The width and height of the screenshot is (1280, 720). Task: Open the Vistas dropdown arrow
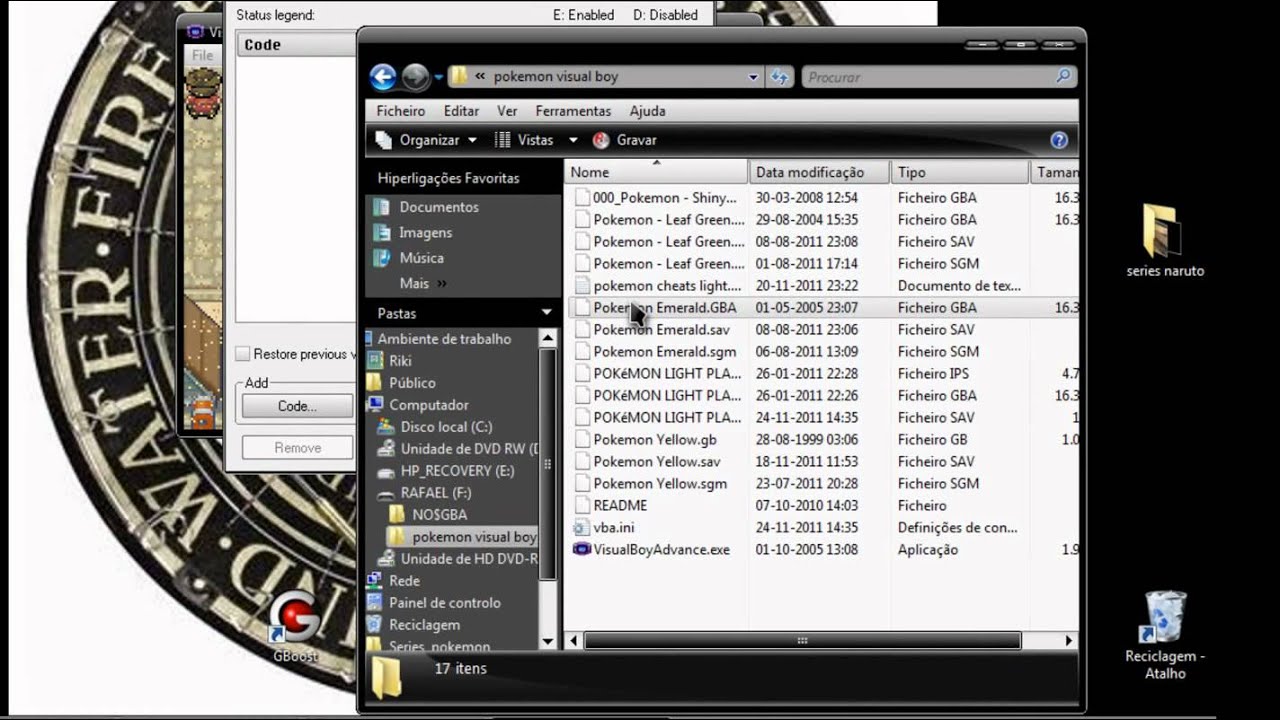tap(573, 140)
